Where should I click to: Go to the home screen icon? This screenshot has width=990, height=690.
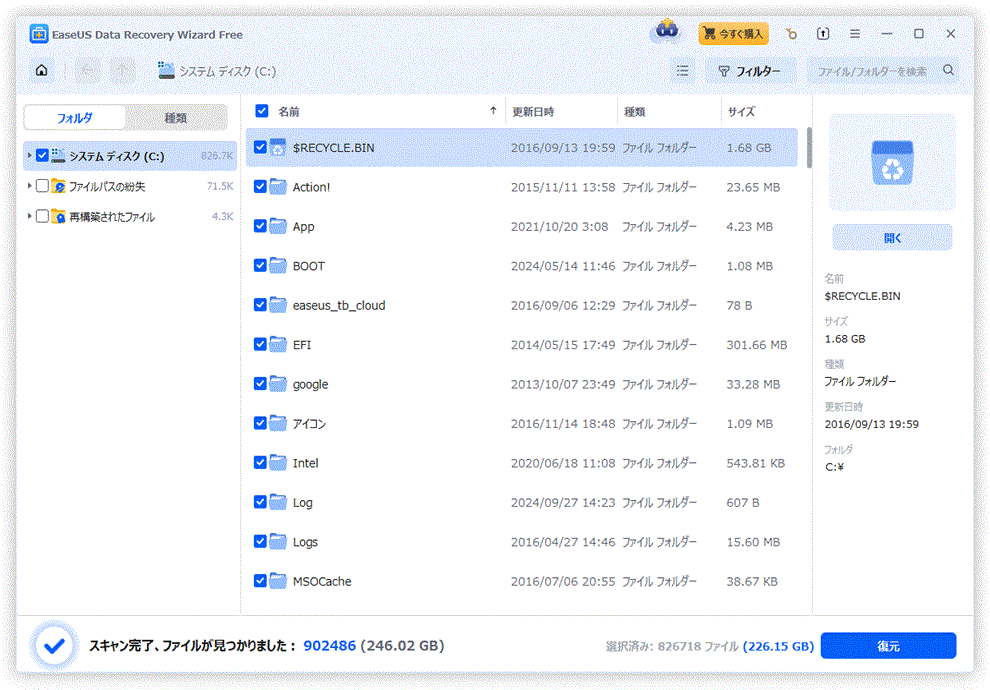[42, 71]
